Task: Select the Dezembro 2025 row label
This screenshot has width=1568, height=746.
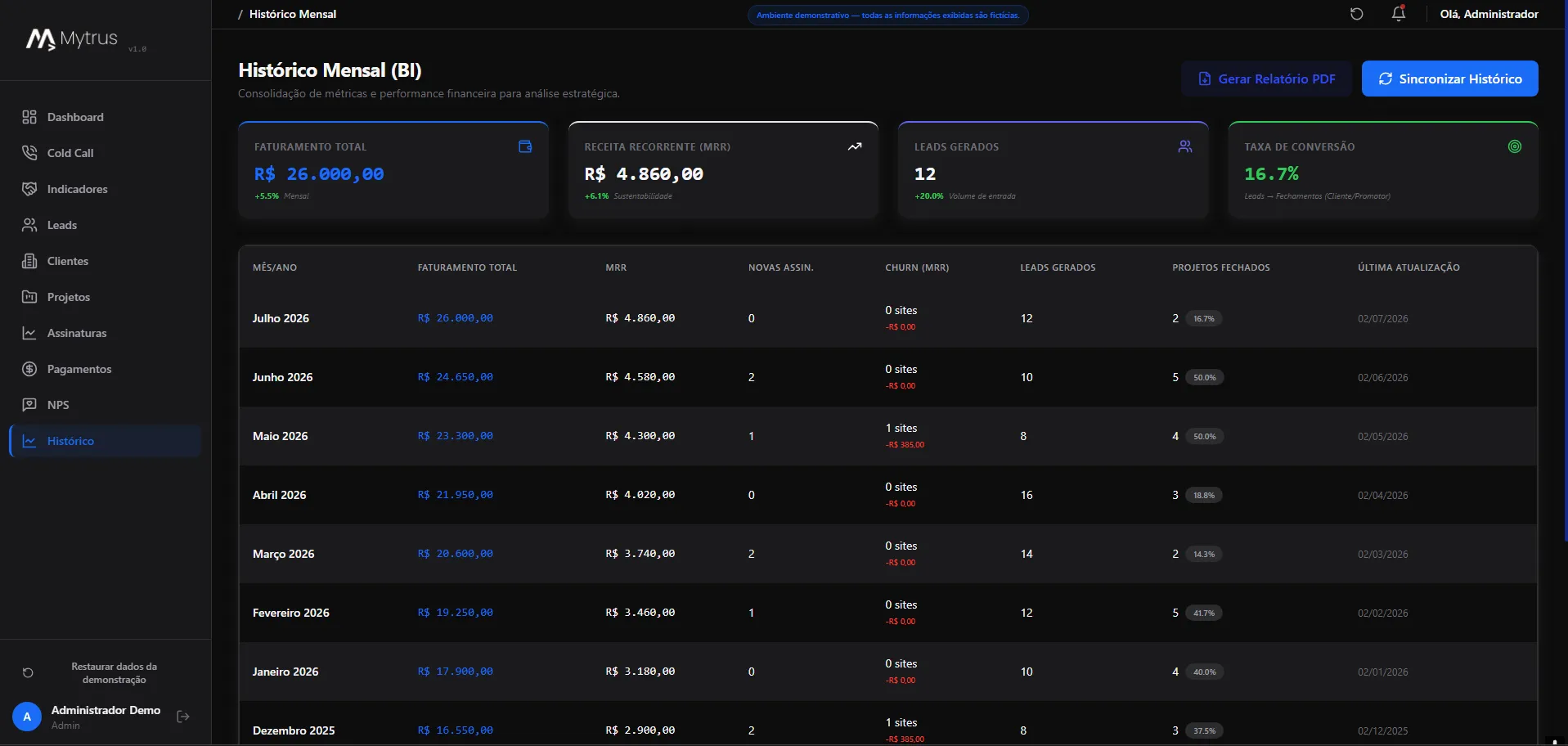Action: (x=294, y=730)
